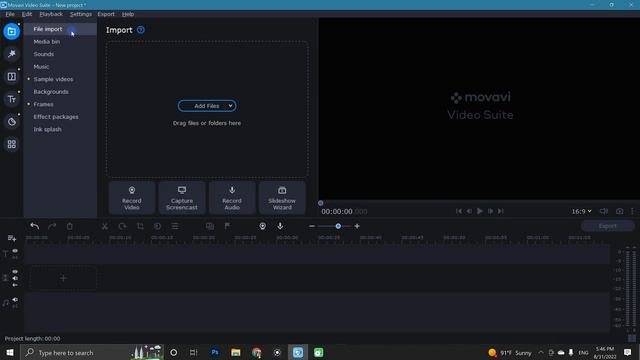This screenshot has height=360, width=640.
Task: Open the Import tab in left sidebar
Action: click(x=11, y=31)
